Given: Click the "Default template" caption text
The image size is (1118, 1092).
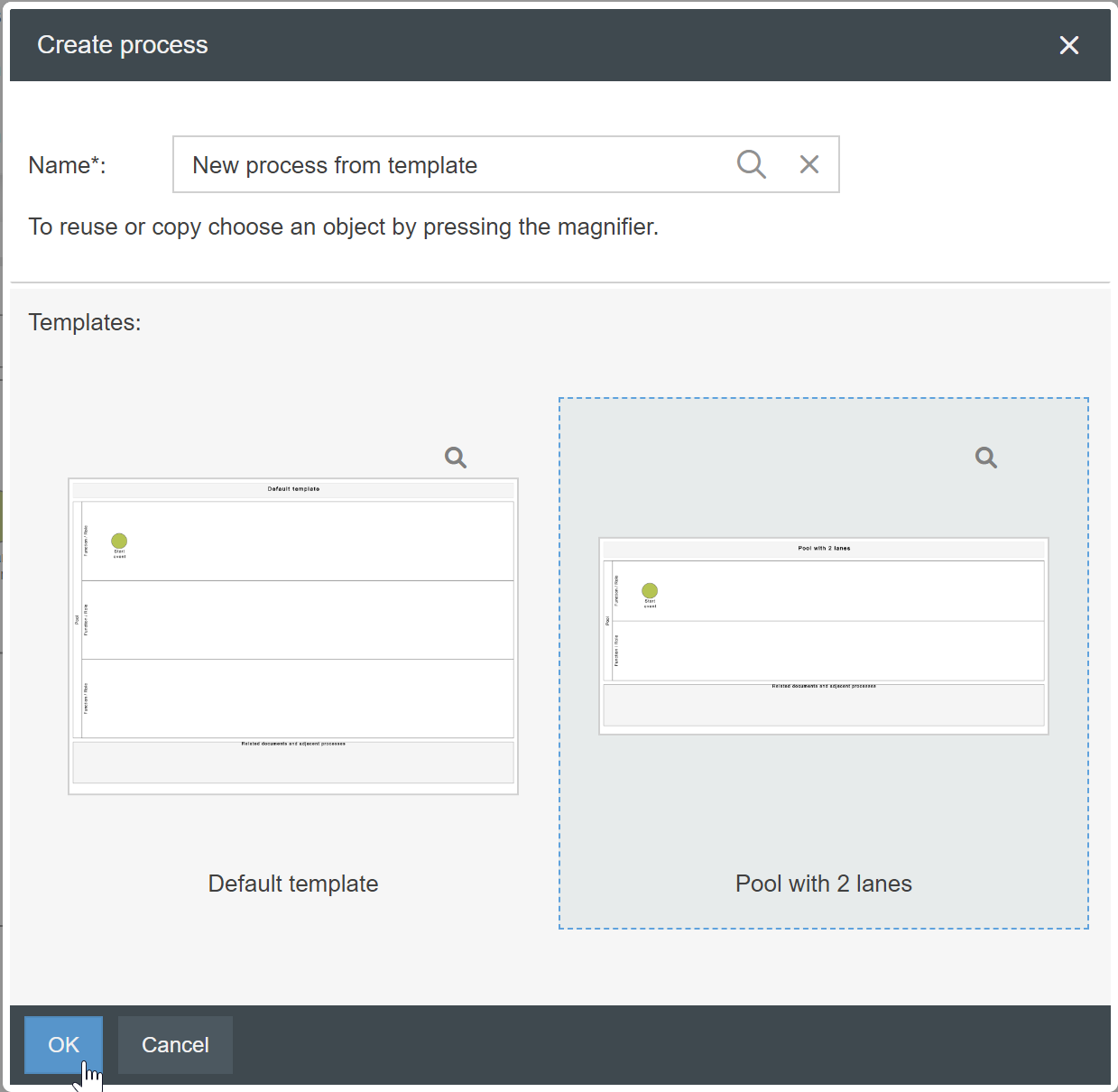Looking at the screenshot, I should [x=293, y=884].
